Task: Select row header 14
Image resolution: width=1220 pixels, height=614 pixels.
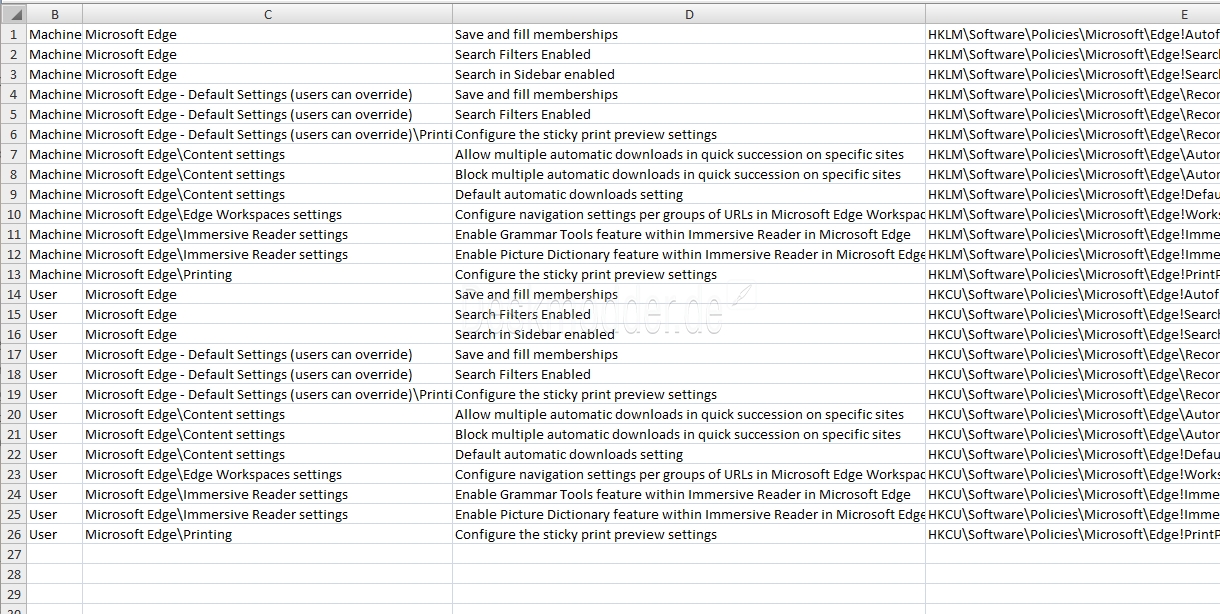Action: coord(13,294)
